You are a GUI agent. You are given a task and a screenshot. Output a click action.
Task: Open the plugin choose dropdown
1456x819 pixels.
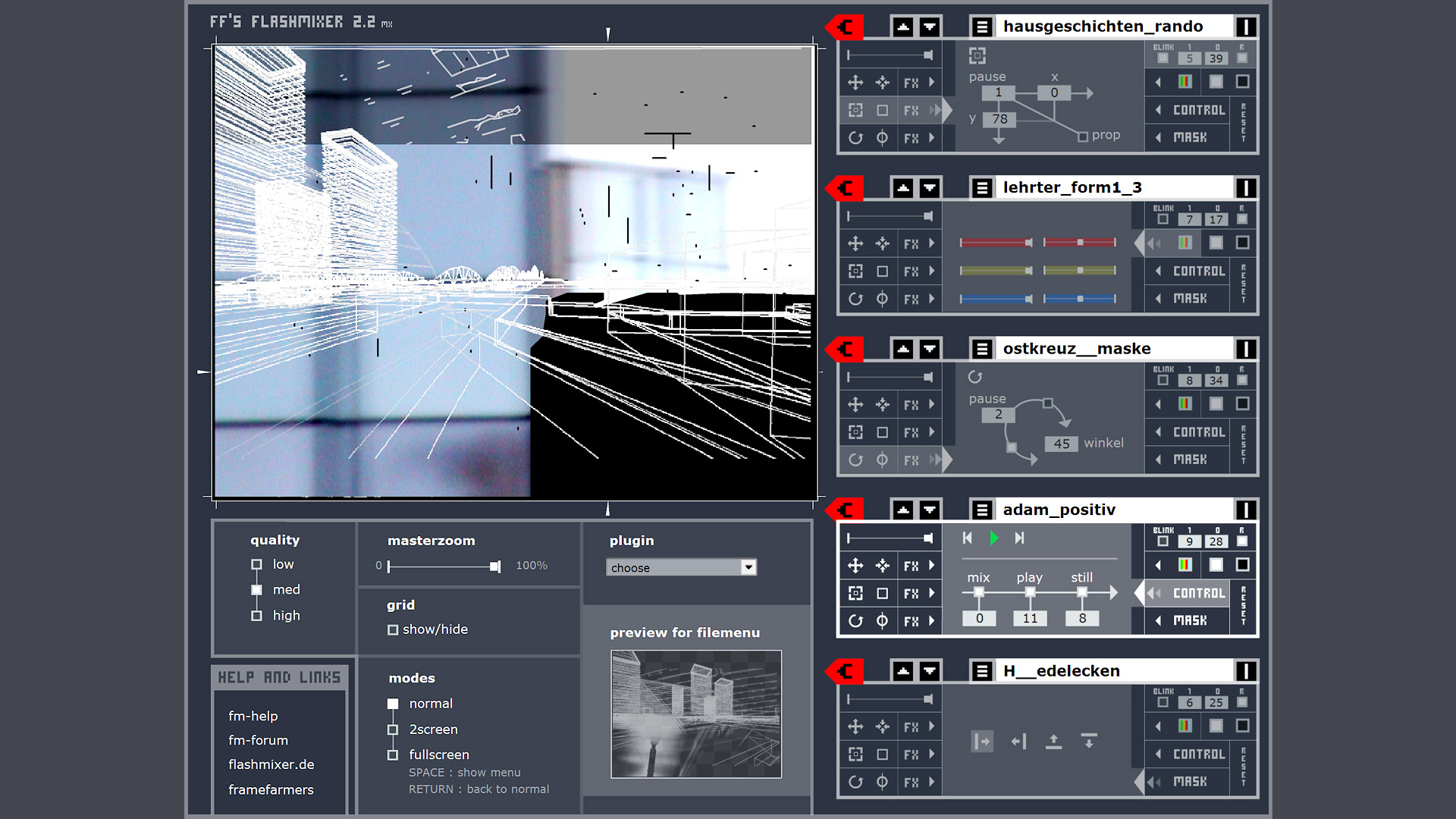coord(681,567)
